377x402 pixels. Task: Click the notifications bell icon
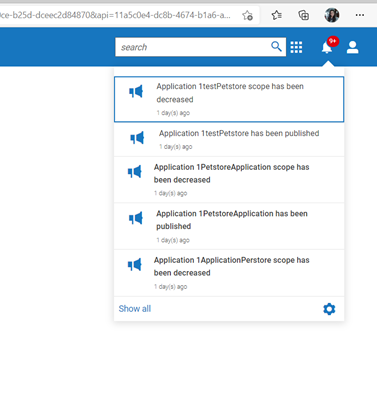(327, 48)
